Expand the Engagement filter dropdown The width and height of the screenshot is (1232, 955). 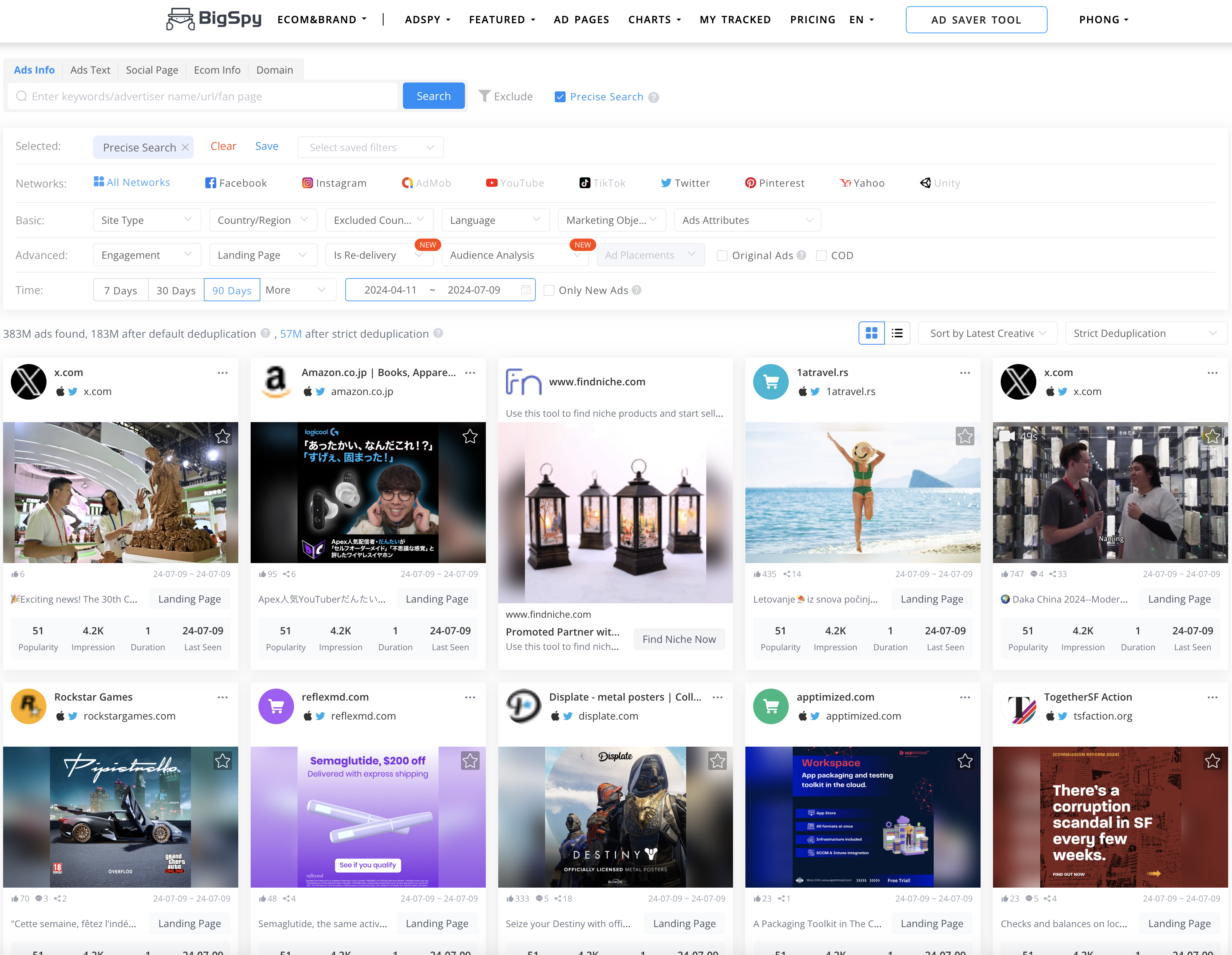coord(147,255)
